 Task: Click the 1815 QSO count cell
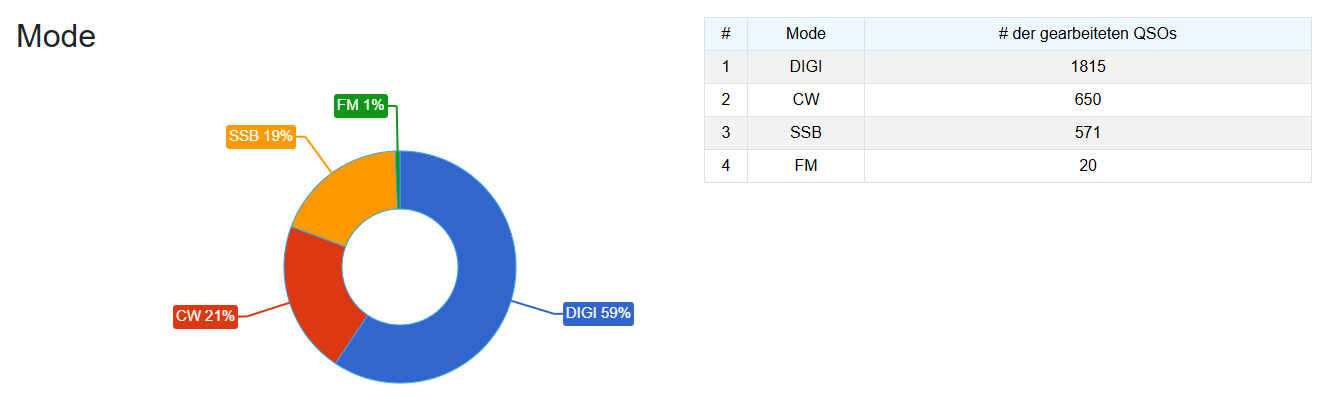(1087, 67)
